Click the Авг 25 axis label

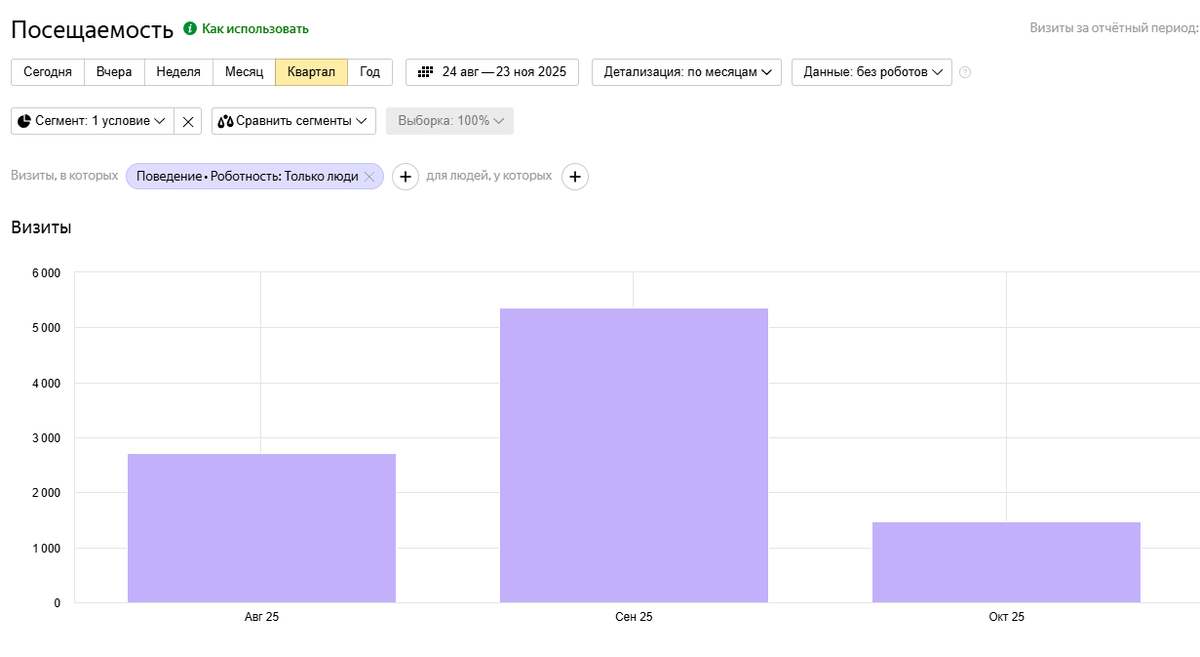tap(262, 617)
